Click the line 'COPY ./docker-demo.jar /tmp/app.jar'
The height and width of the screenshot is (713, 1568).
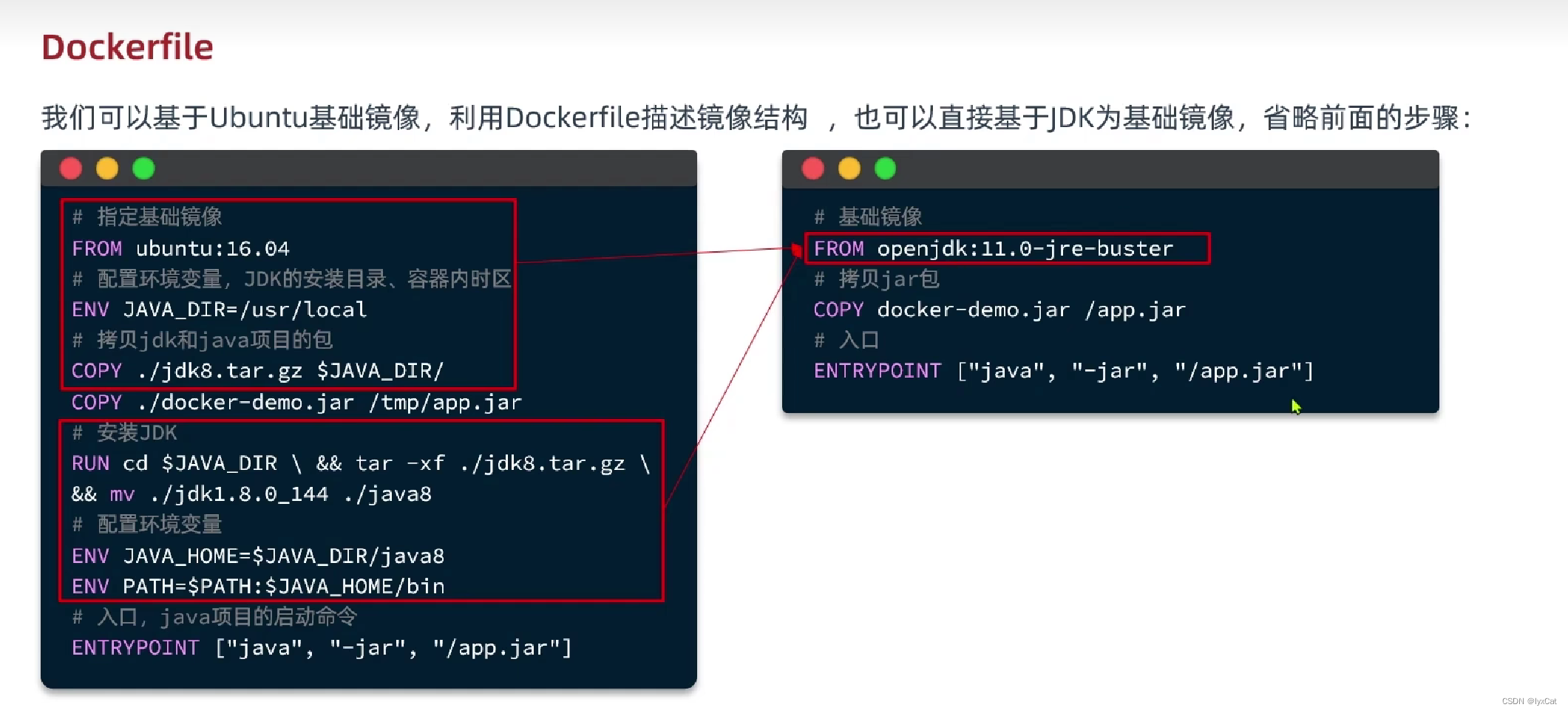296,403
